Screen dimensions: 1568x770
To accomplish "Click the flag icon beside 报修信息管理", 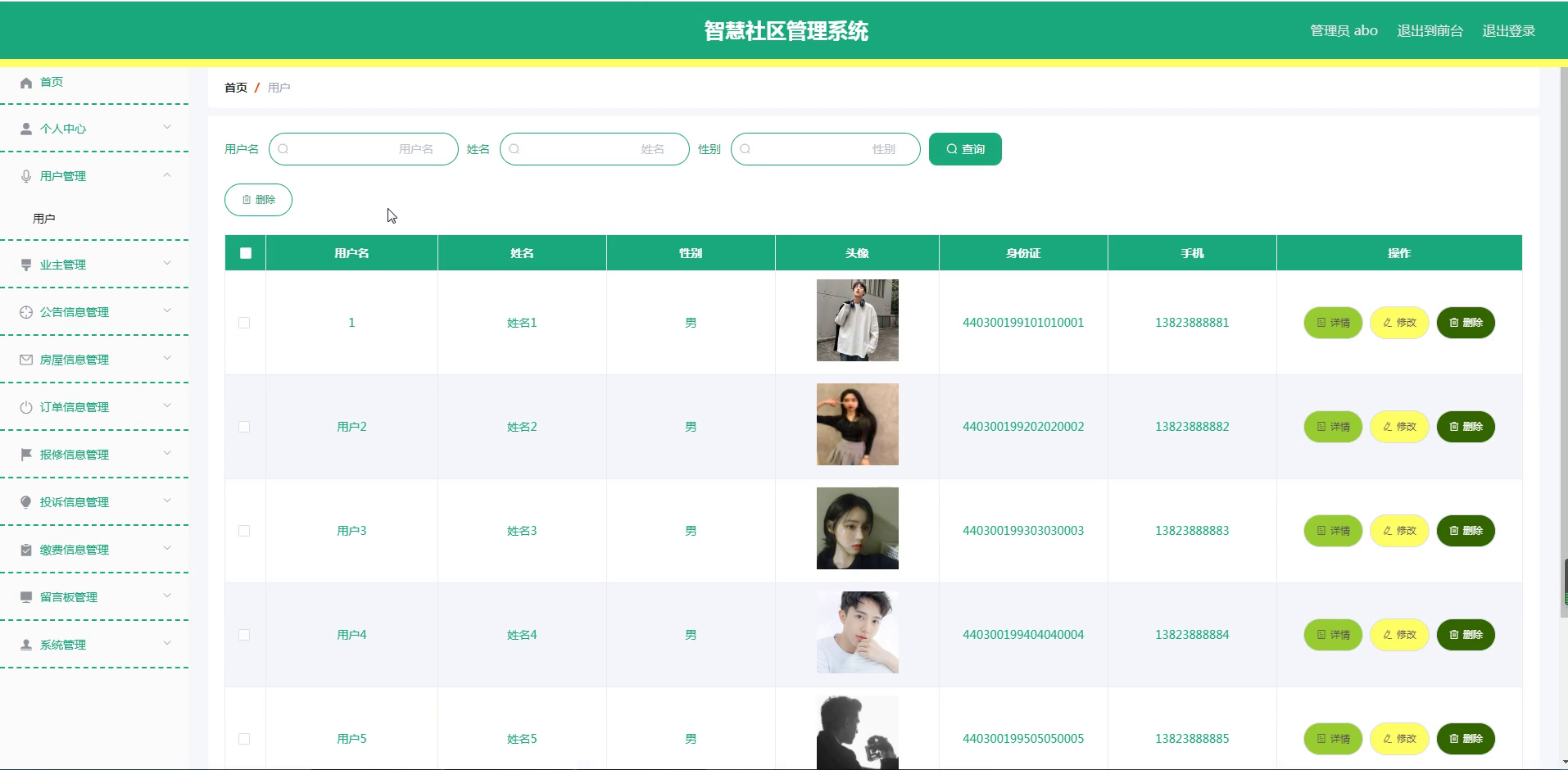I will click(26, 455).
